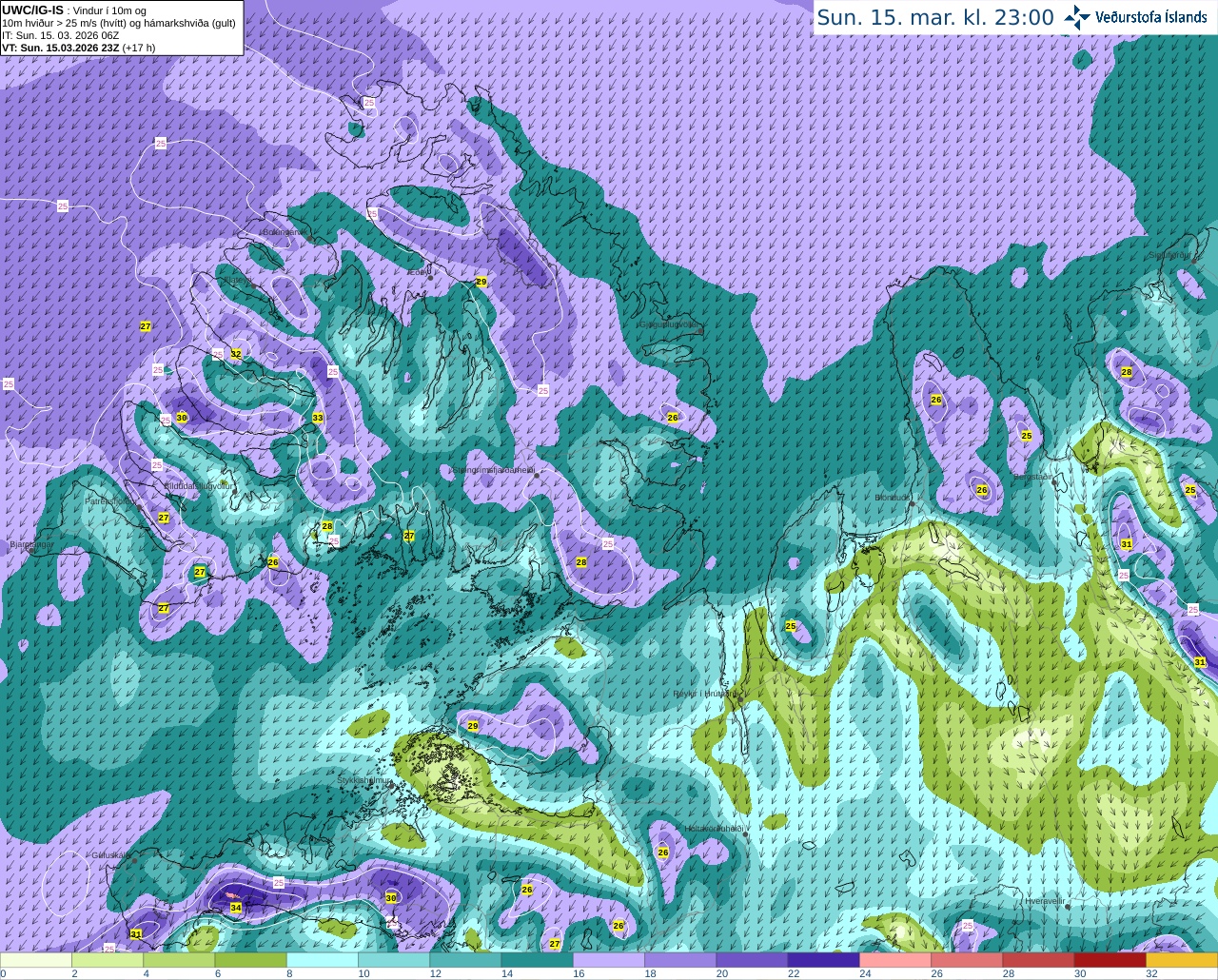Click the Bíldudalsflugvöllur station label
Image resolution: width=1218 pixels, height=980 pixels.
[199, 486]
